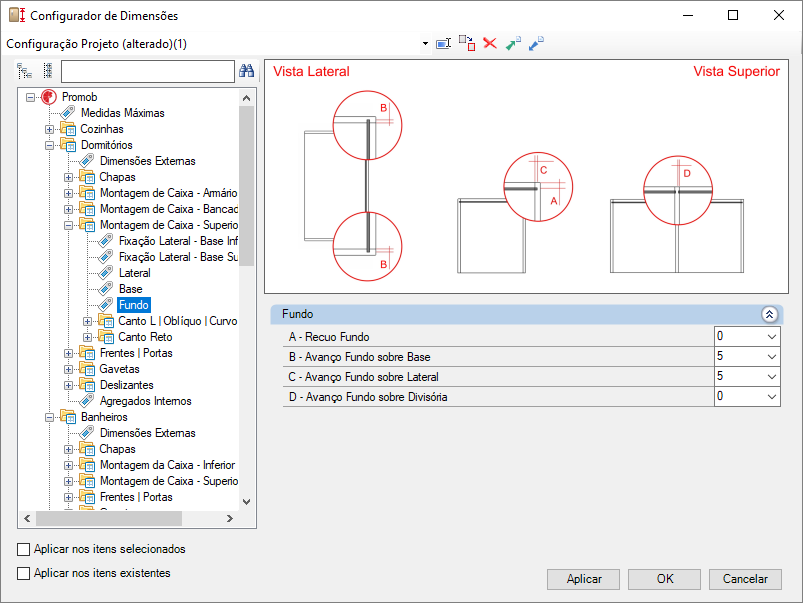The width and height of the screenshot is (803, 603).
Task: Open the A - Recuo Fundo dropdown
Action: (771, 337)
